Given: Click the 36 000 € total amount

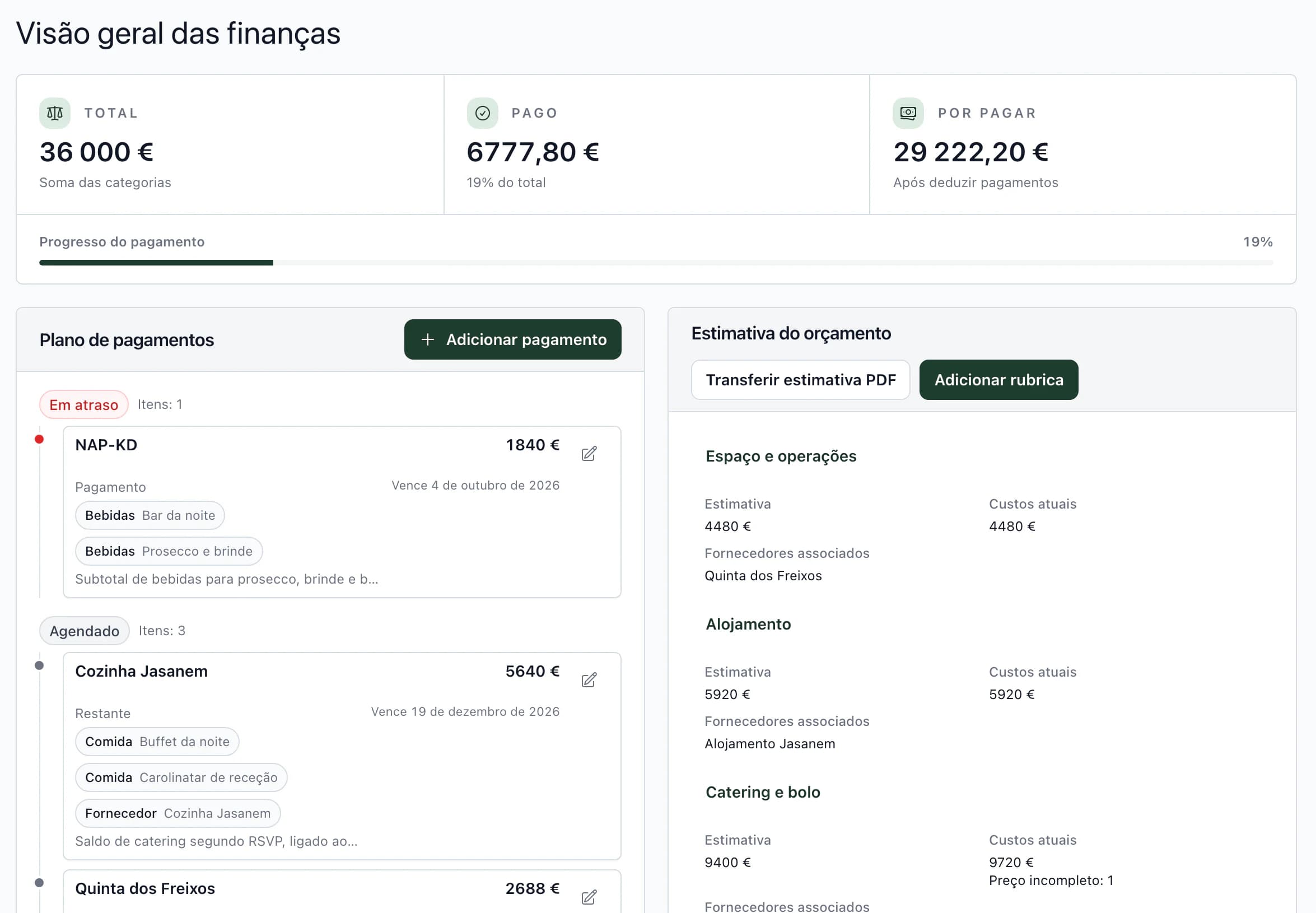Looking at the screenshot, I should coord(97,152).
